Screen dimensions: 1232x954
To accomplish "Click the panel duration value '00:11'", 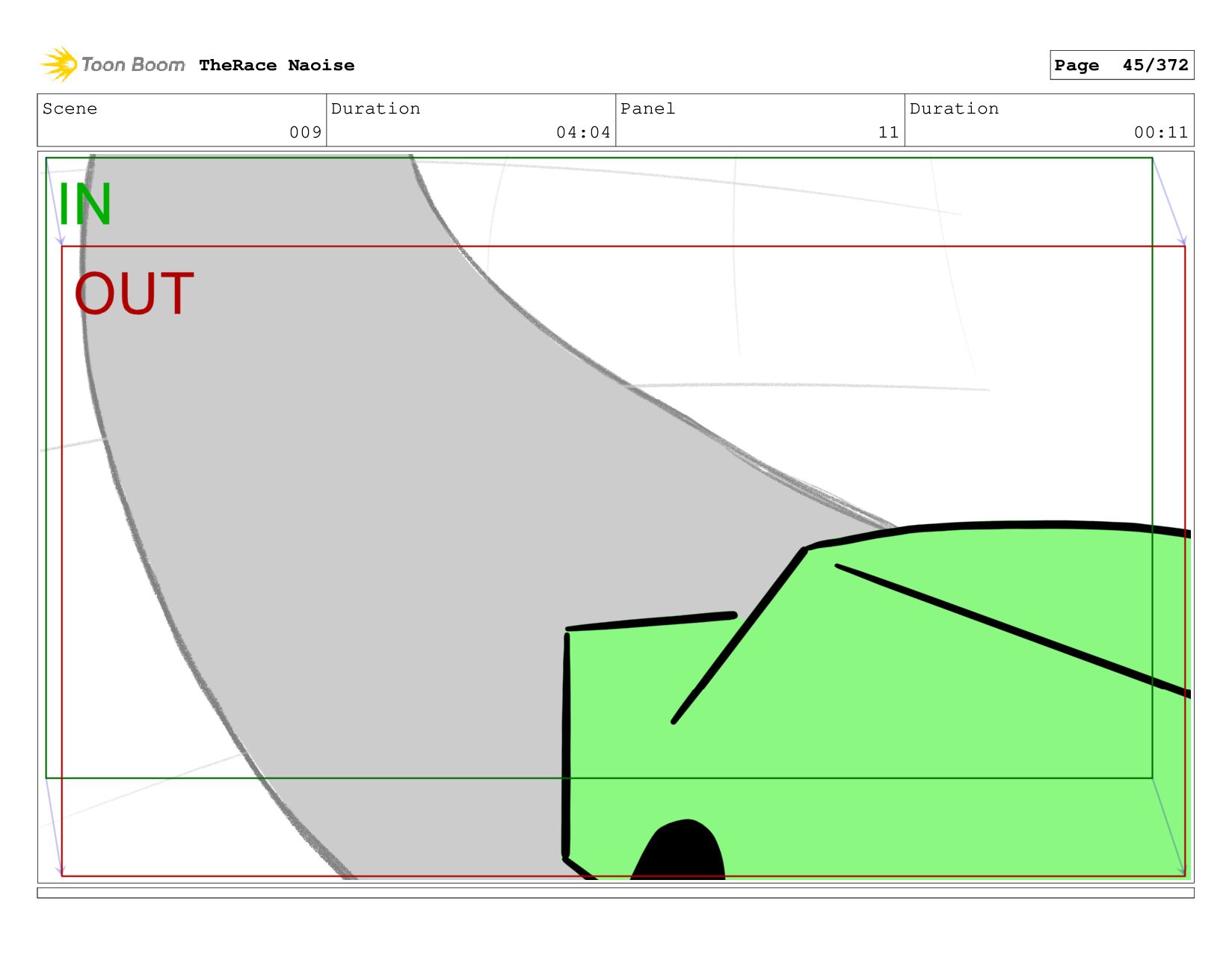I will (x=1161, y=132).
